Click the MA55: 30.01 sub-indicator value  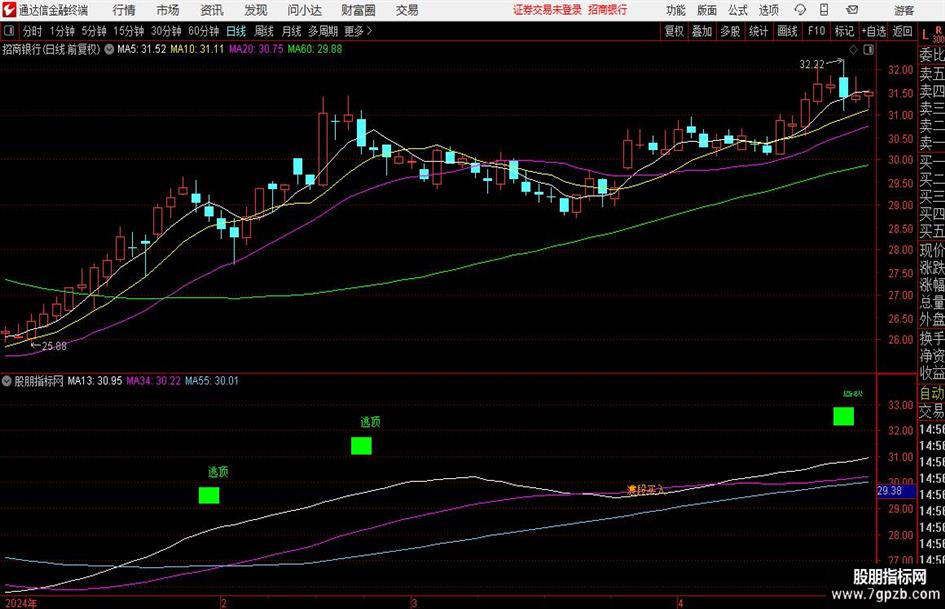212,381
